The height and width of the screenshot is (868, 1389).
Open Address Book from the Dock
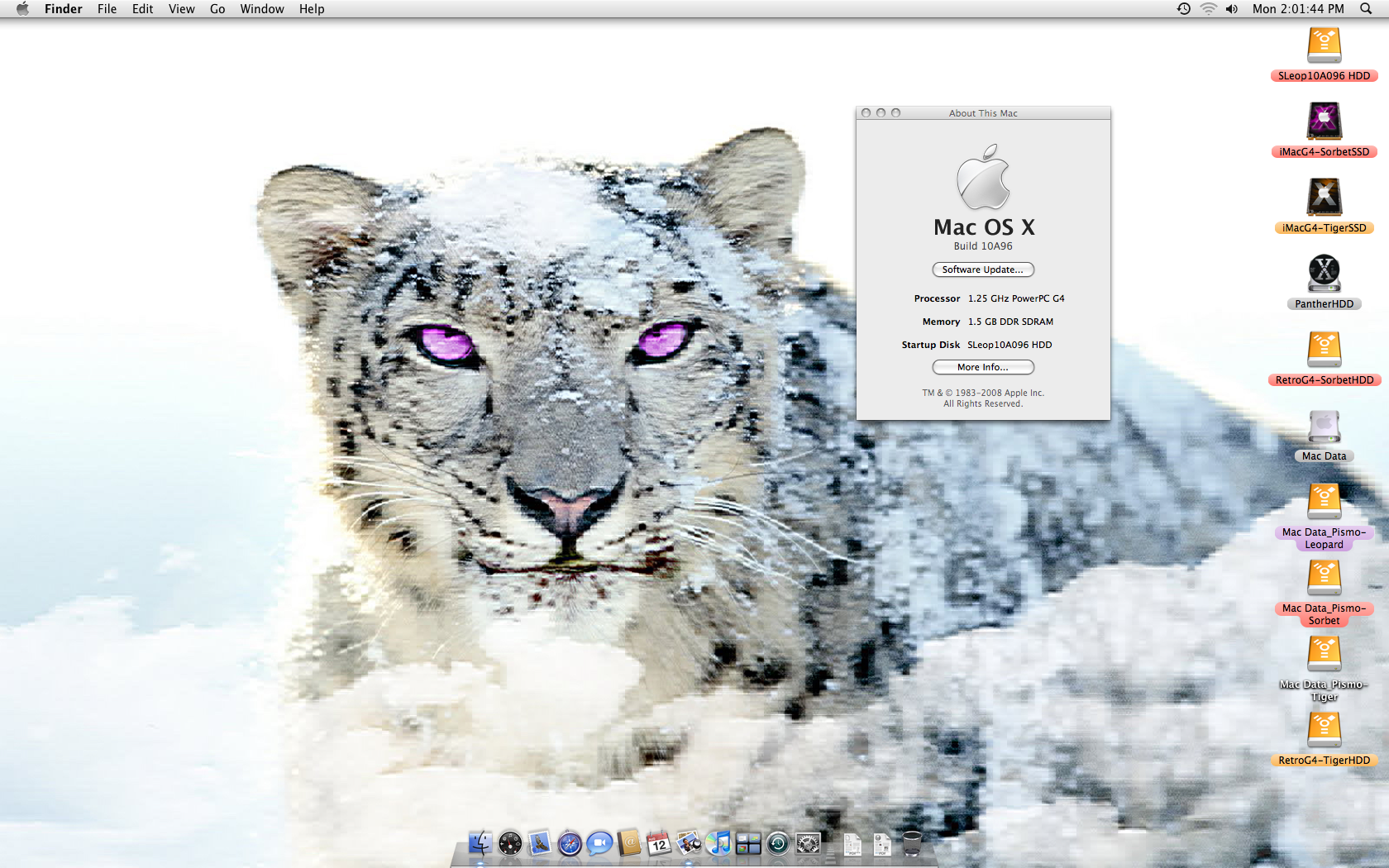click(628, 845)
